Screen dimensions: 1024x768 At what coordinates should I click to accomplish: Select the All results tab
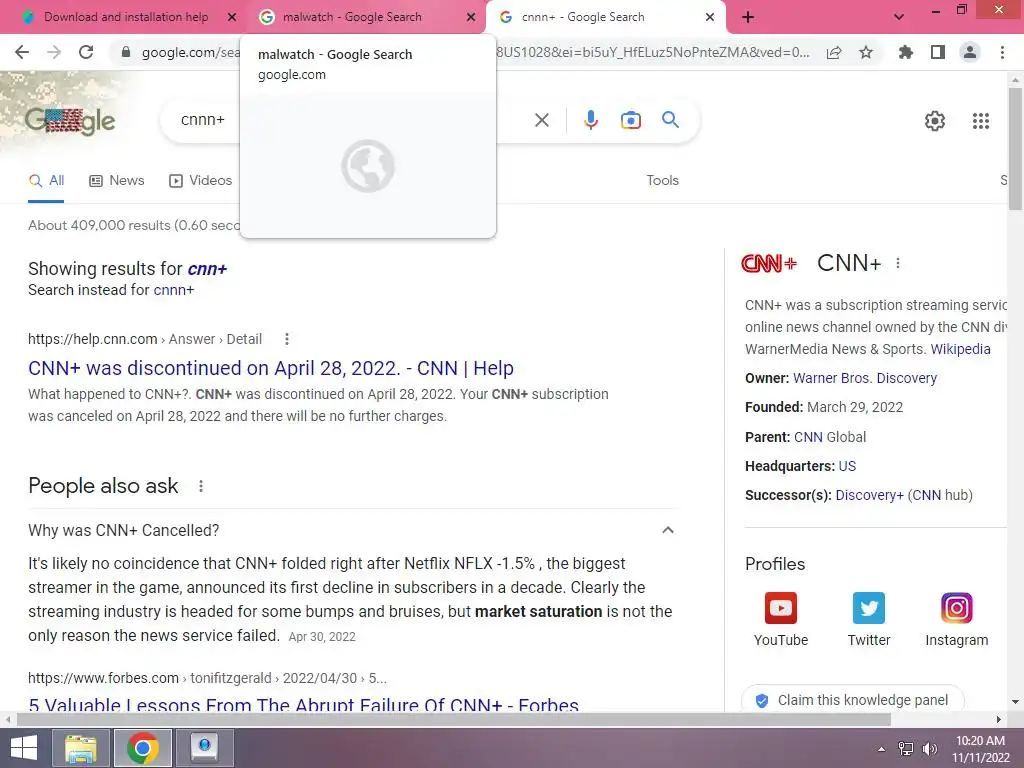[46, 181]
